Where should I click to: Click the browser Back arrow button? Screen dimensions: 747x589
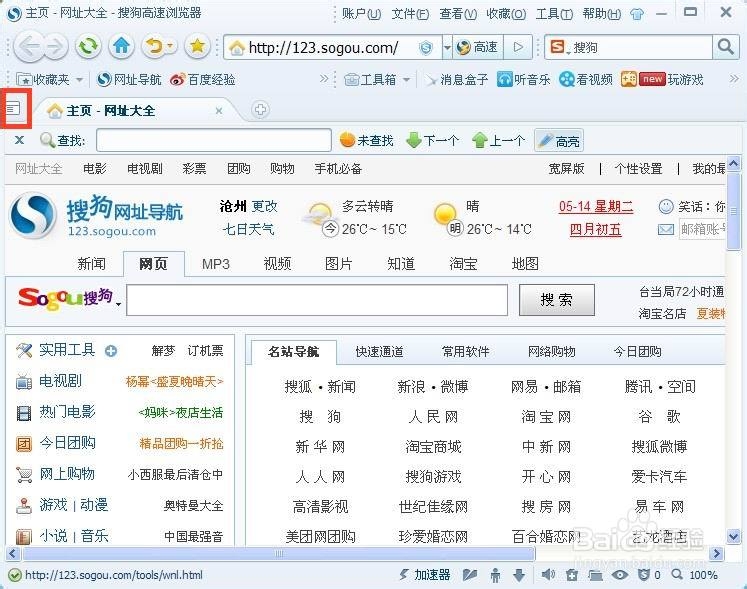click(x=29, y=47)
